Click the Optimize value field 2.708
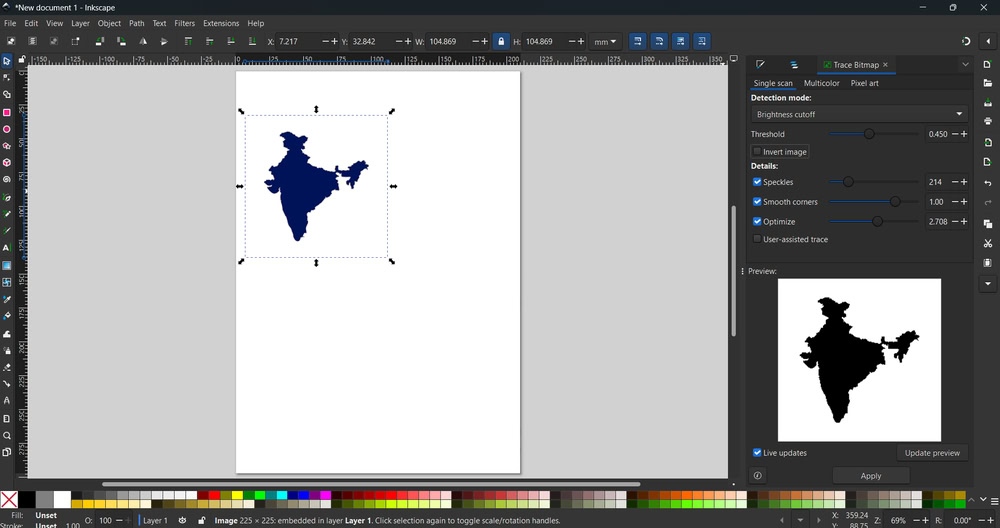The width and height of the screenshot is (1000, 528). (x=938, y=221)
